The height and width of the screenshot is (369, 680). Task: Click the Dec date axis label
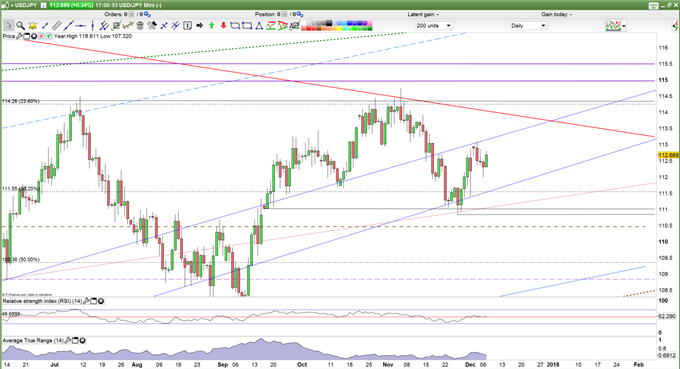tap(470, 365)
